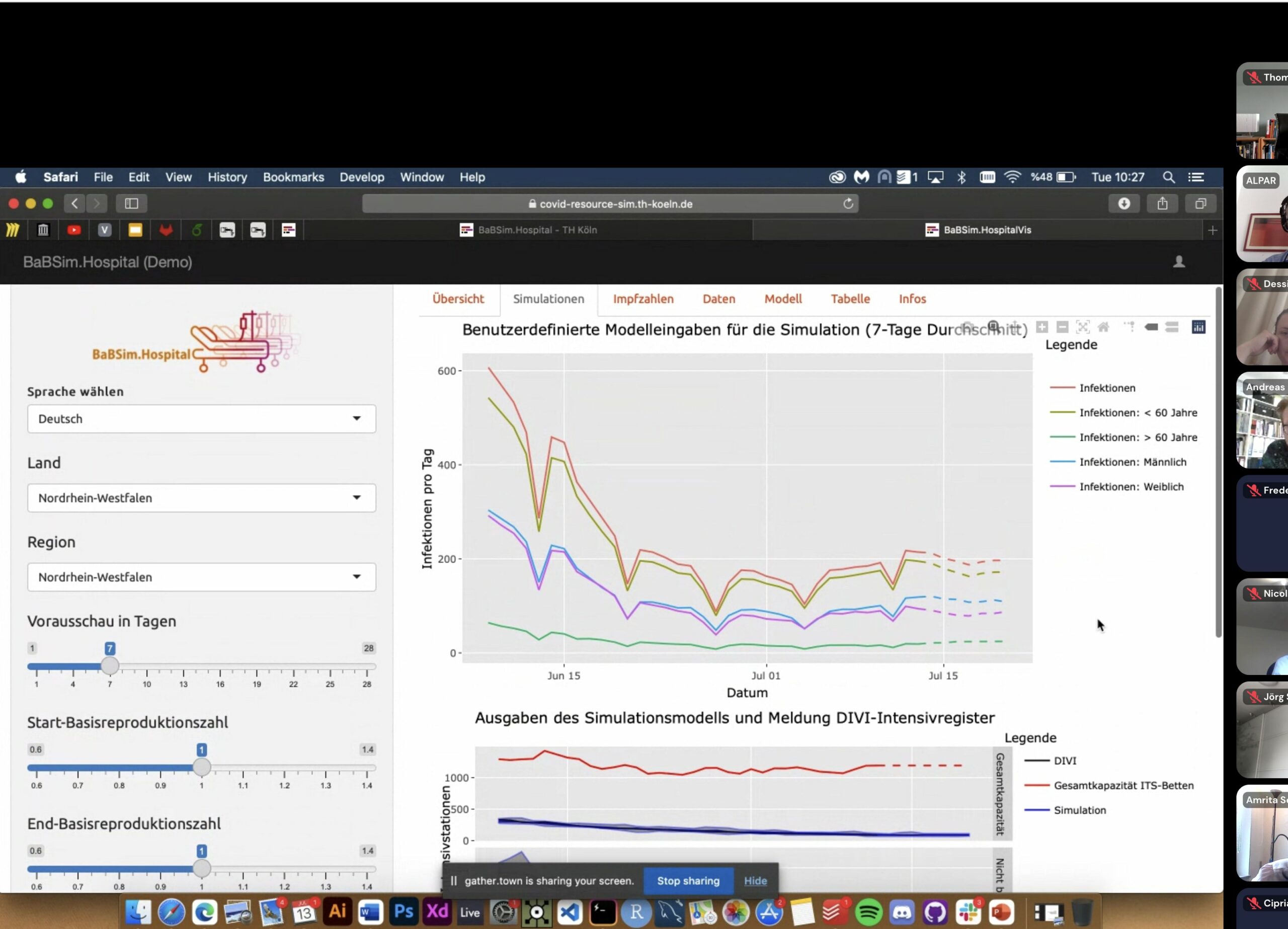Open a new Safari tab with plus

(x=1213, y=230)
